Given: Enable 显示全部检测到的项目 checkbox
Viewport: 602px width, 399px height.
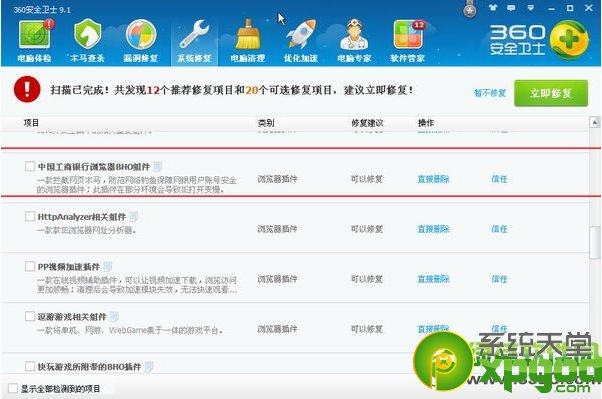Looking at the screenshot, I should [x=13, y=389].
